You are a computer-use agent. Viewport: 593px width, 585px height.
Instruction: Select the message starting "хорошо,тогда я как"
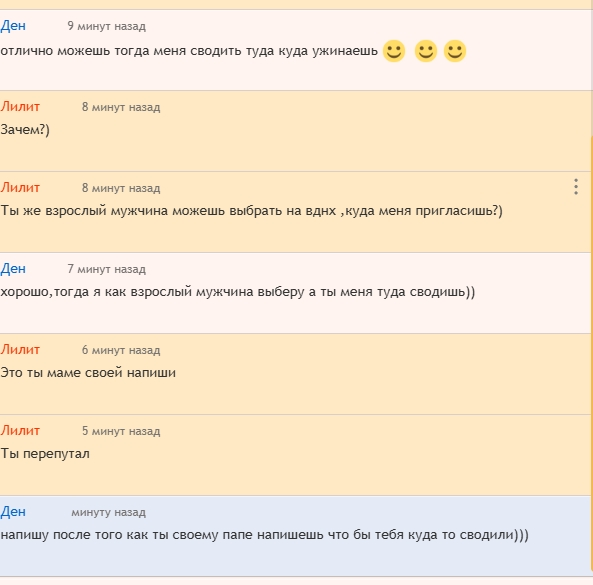(x=238, y=292)
